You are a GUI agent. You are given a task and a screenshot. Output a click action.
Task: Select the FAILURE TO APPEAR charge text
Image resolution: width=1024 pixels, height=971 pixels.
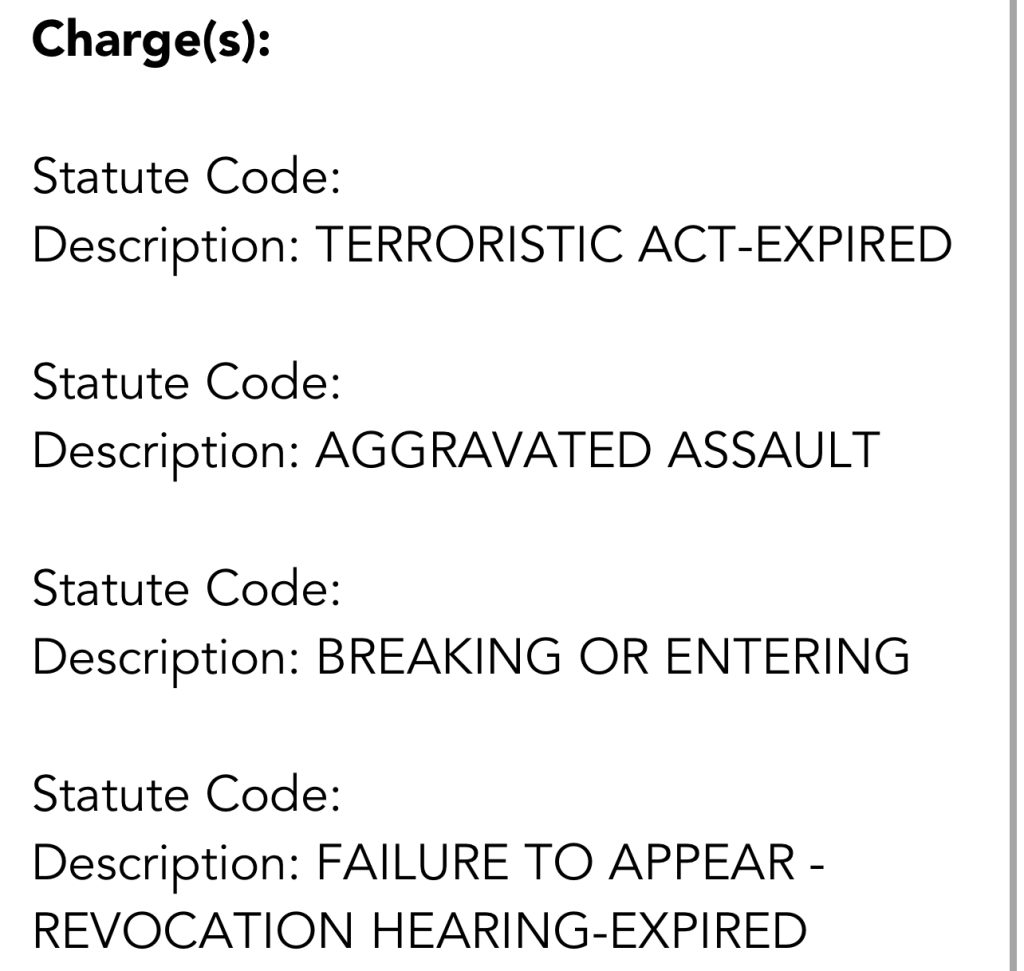569,862
